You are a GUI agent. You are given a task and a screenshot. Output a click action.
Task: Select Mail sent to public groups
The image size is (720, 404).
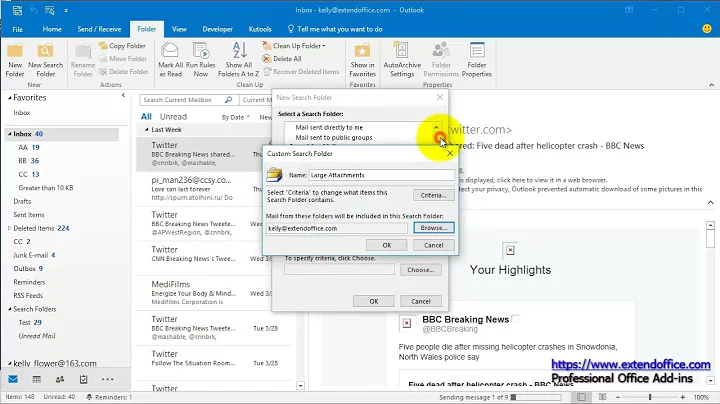[334, 137]
